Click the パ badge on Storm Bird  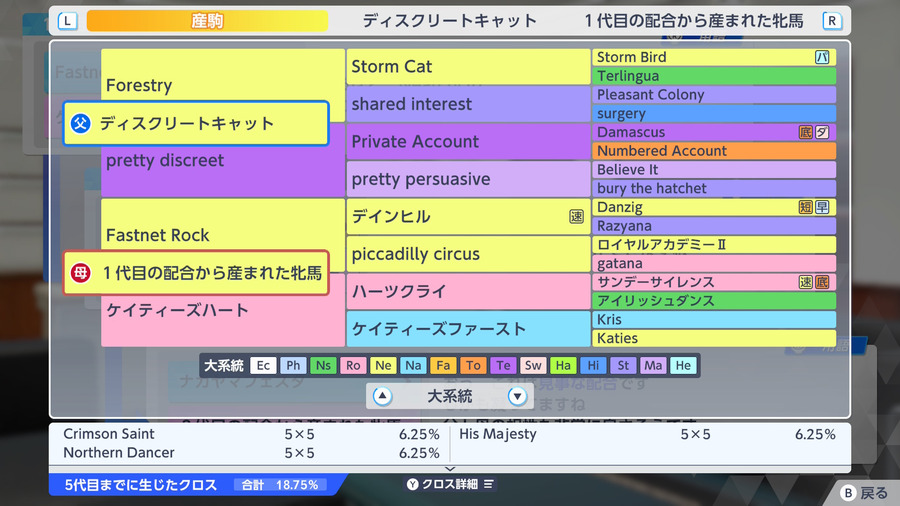point(822,57)
